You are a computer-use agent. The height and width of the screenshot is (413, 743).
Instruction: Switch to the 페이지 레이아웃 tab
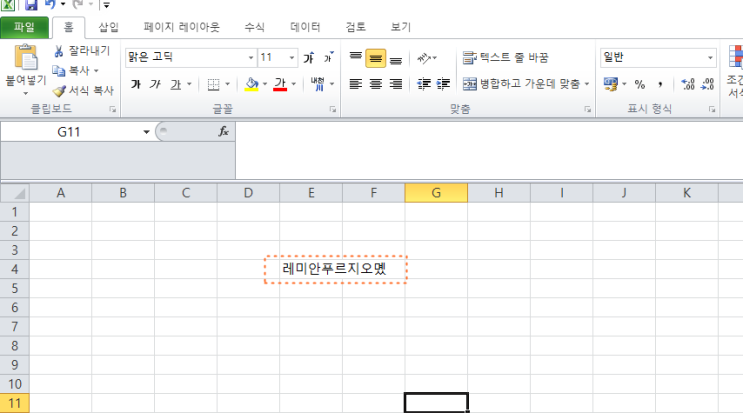(181, 27)
